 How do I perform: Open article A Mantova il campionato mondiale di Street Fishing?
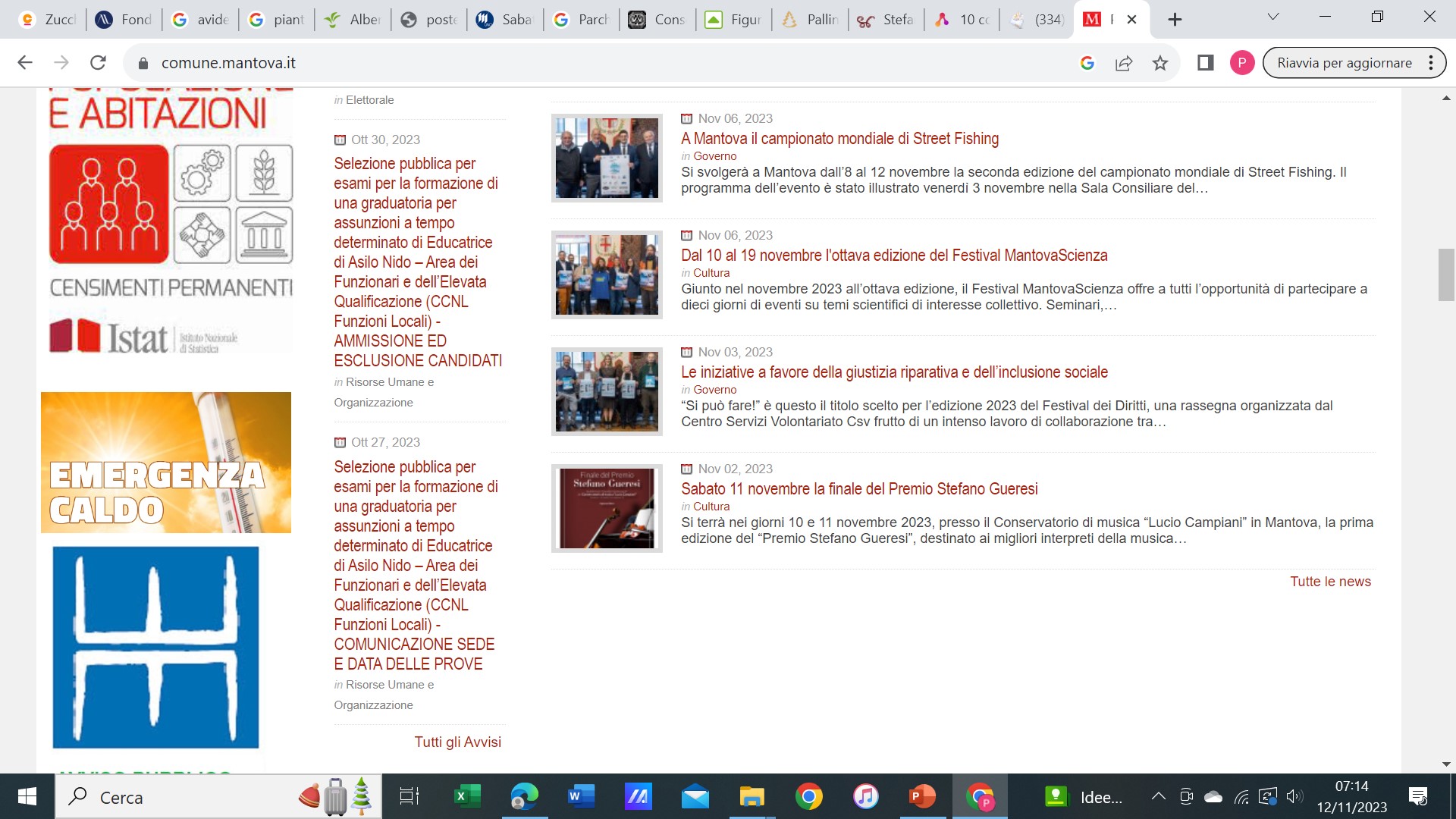839,139
